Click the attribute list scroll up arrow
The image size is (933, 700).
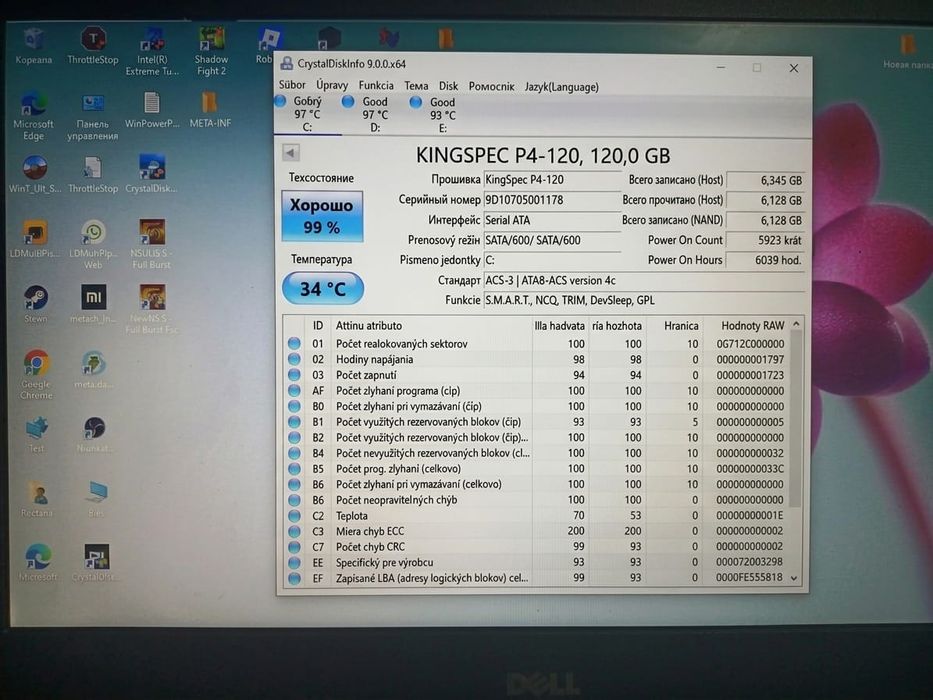[x=796, y=324]
